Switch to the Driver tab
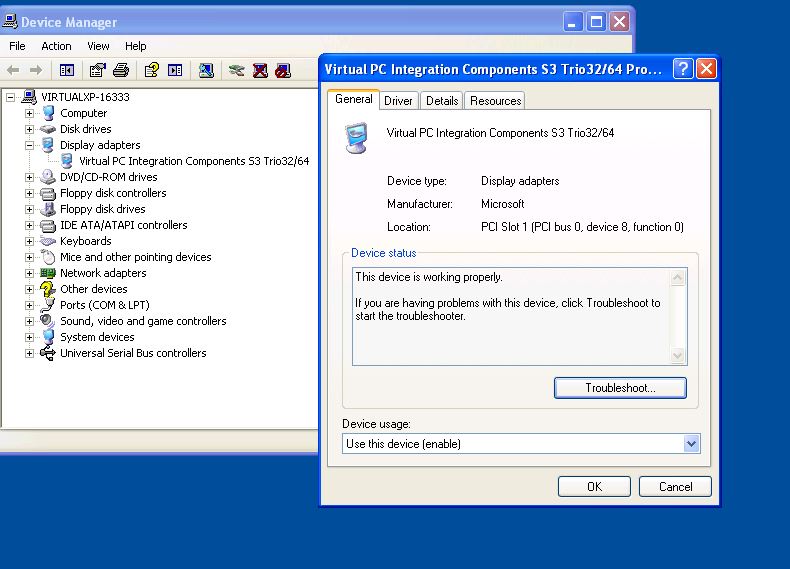Viewport: 790px width, 569px height. point(398,101)
